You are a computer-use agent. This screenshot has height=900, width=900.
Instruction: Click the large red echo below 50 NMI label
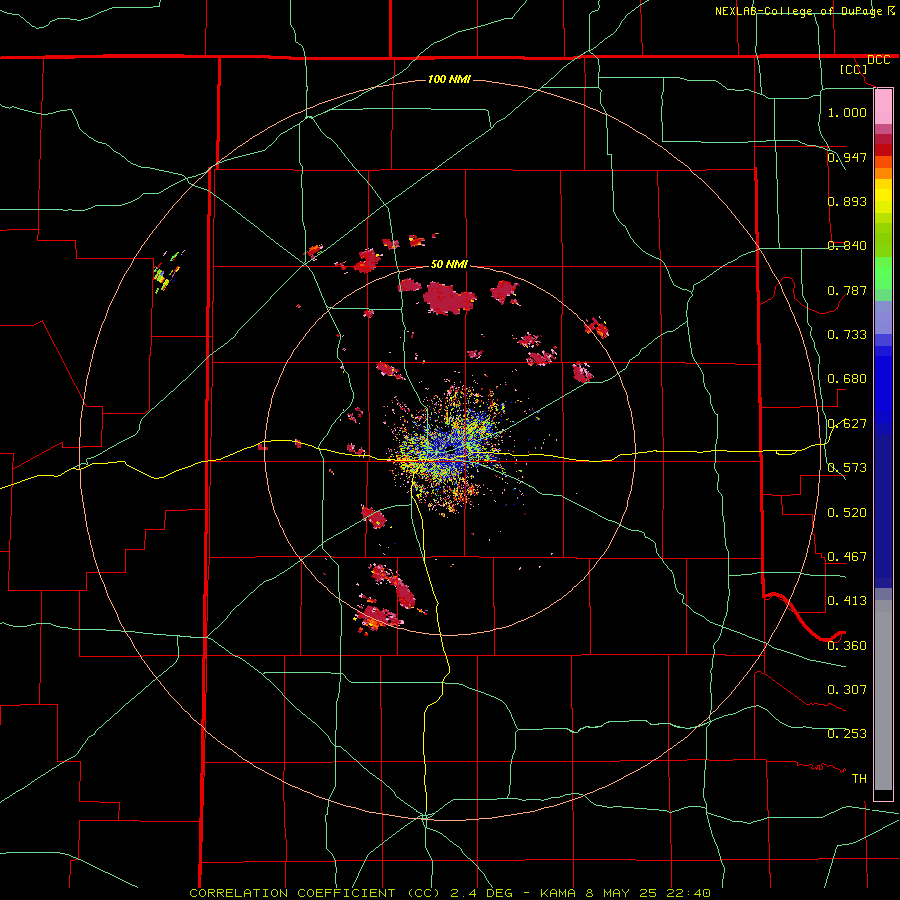[x=449, y=298]
